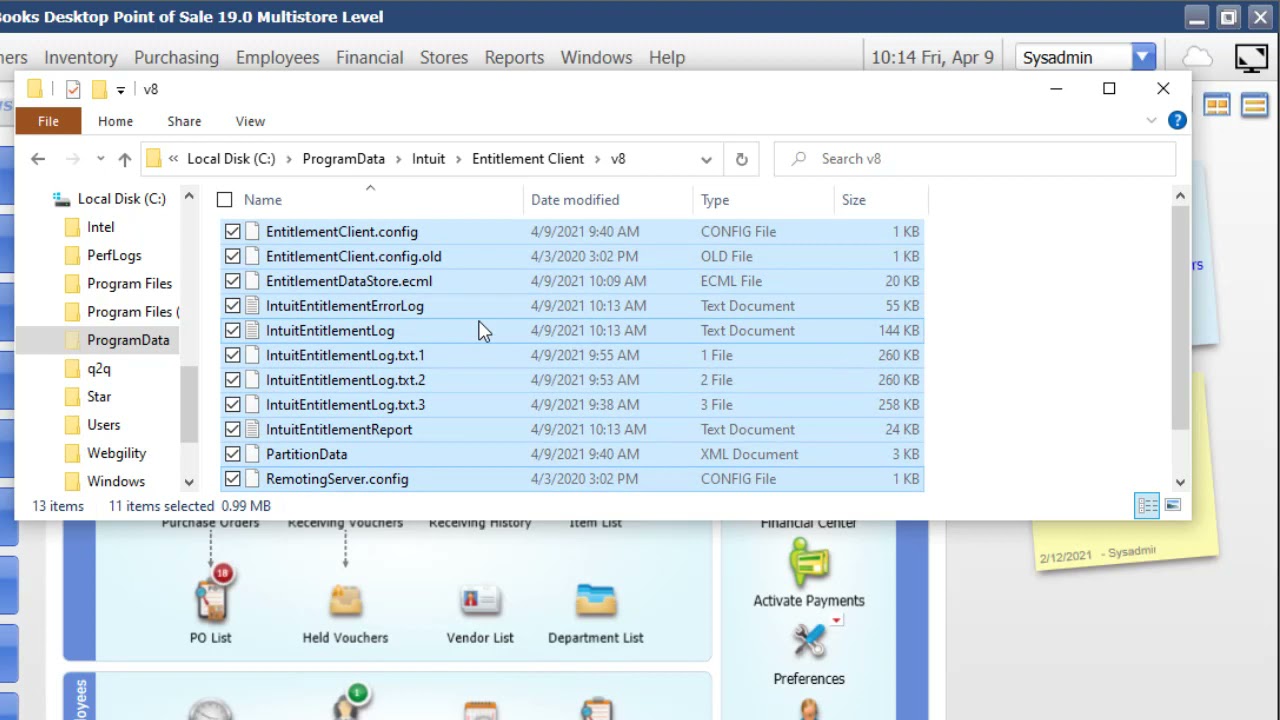
Task: Open the recent locations dropdown arrow
Action: pyautogui.click(x=100, y=159)
